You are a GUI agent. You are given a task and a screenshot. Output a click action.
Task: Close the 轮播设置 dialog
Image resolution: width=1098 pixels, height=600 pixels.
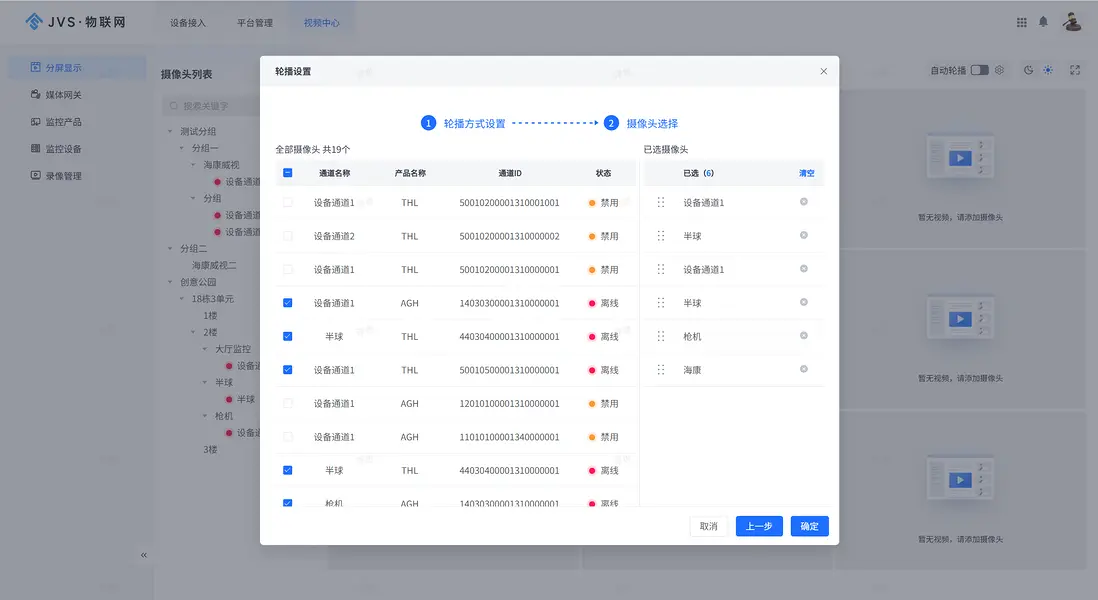point(824,71)
